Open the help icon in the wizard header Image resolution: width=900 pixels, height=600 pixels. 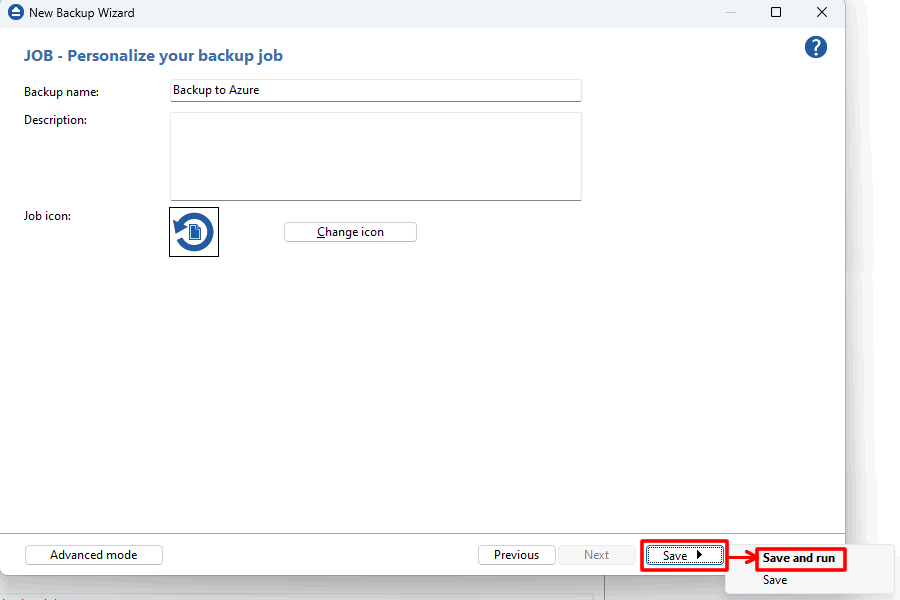click(x=816, y=47)
